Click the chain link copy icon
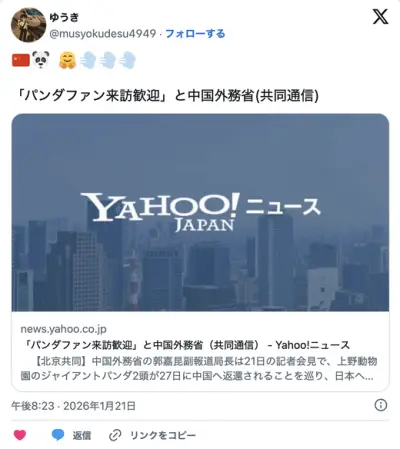400x449 pixels. coord(115,435)
